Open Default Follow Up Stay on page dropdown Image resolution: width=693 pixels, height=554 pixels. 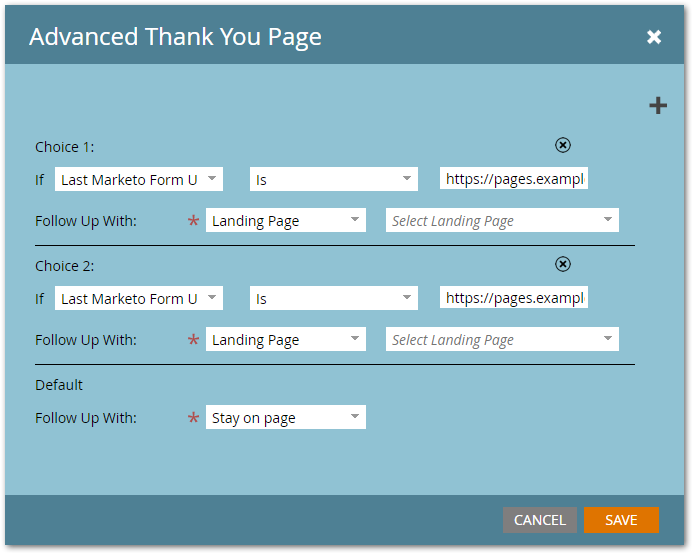[285, 418]
